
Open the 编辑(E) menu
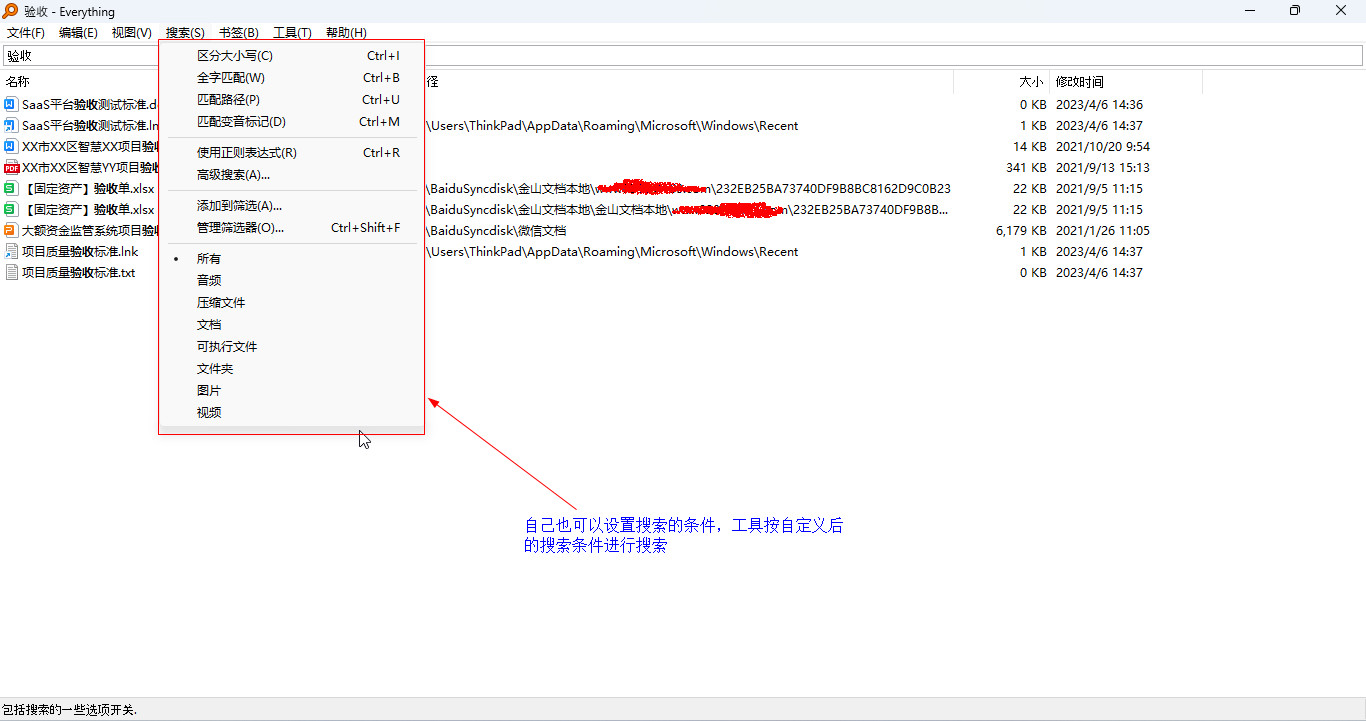(x=78, y=33)
